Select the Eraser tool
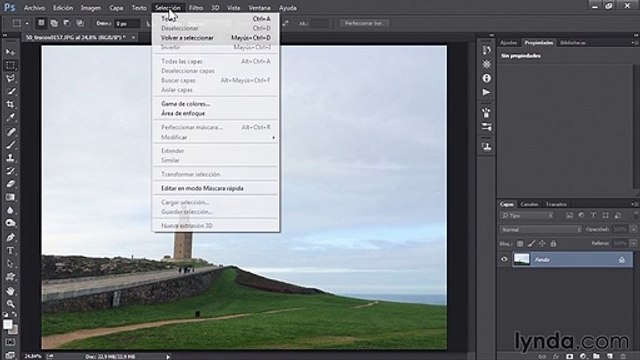 (11, 184)
